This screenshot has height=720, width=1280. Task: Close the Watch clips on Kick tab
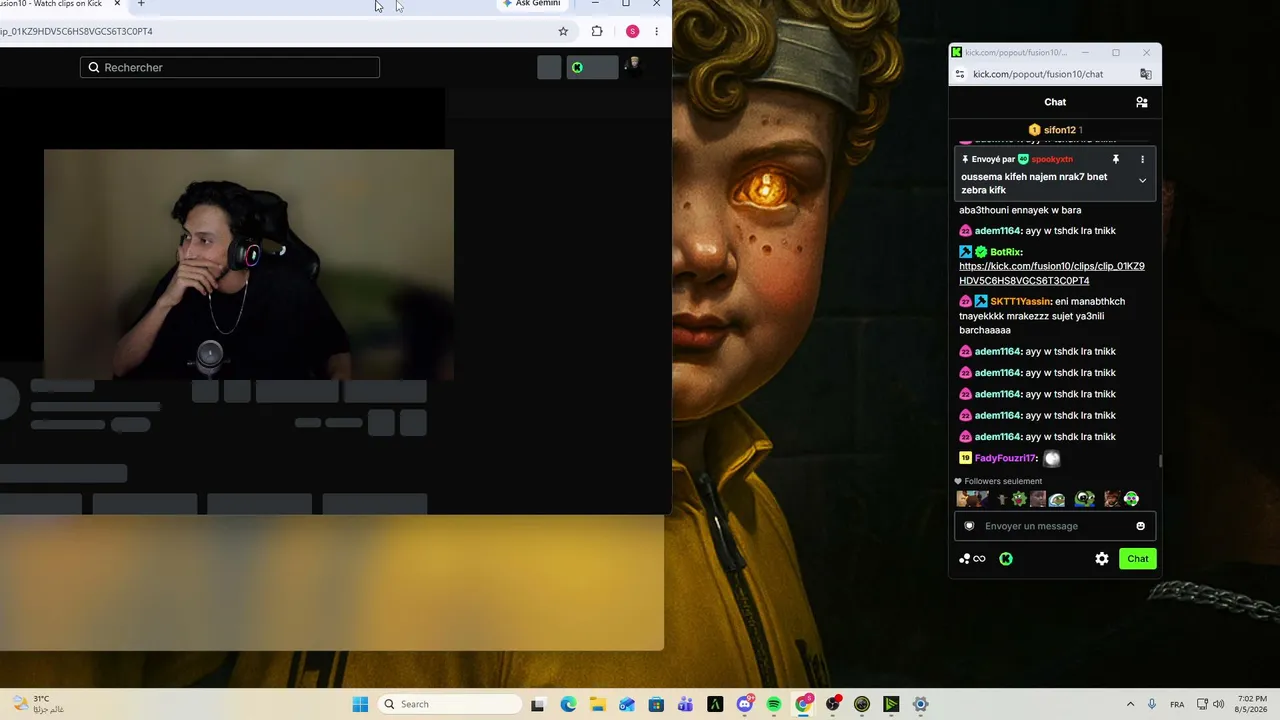117,4
